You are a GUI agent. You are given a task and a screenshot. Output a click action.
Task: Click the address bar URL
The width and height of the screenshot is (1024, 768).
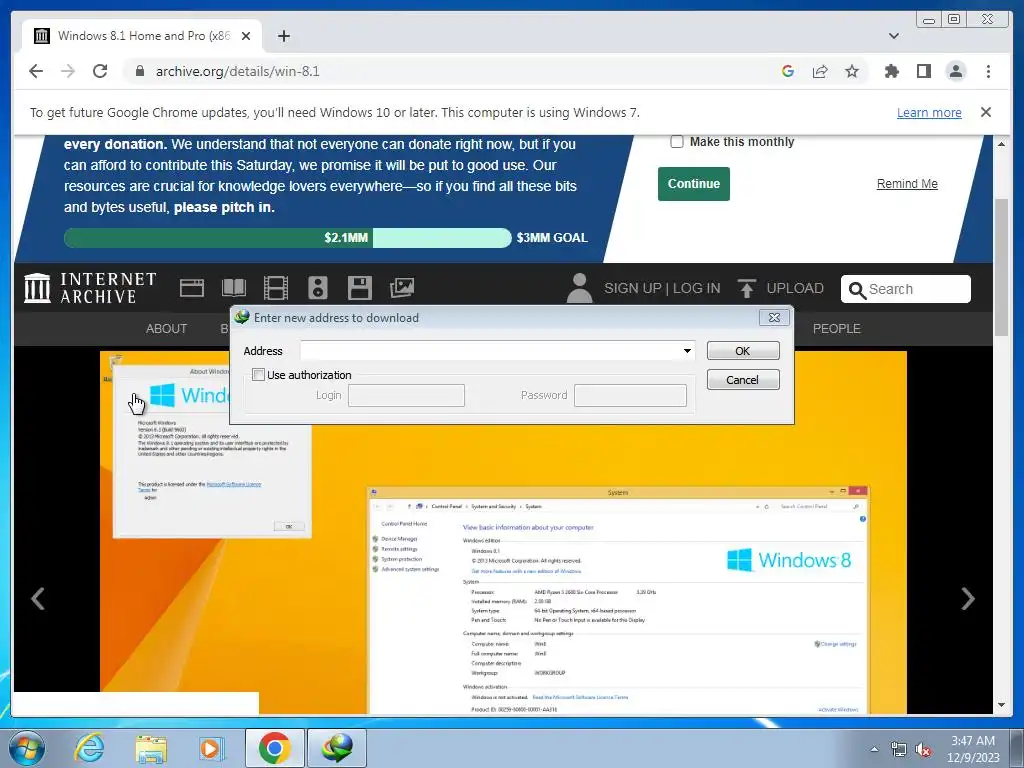pos(238,71)
